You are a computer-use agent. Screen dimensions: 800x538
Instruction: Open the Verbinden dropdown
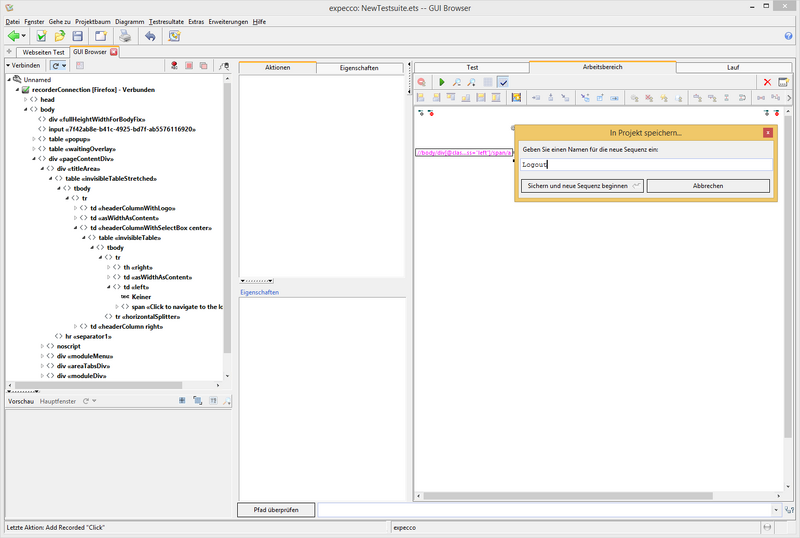26,65
